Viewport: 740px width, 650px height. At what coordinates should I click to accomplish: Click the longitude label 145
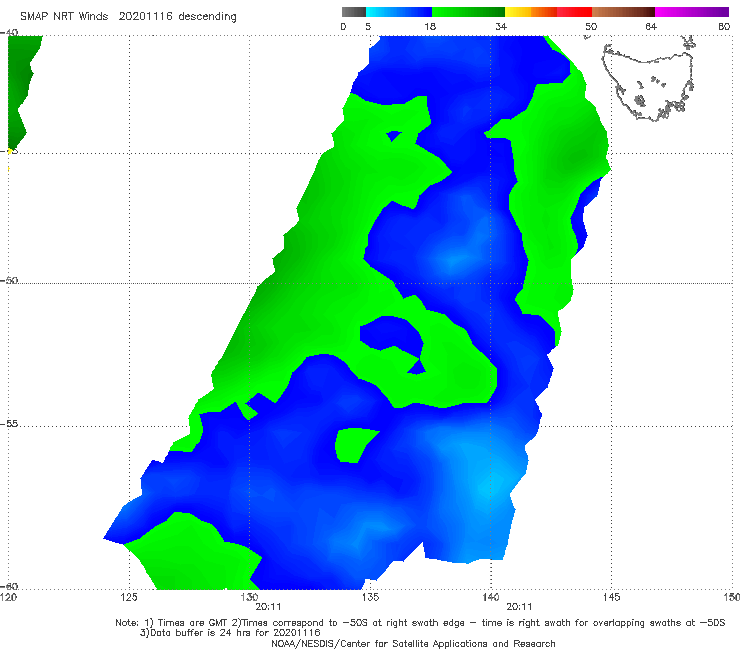click(612, 597)
